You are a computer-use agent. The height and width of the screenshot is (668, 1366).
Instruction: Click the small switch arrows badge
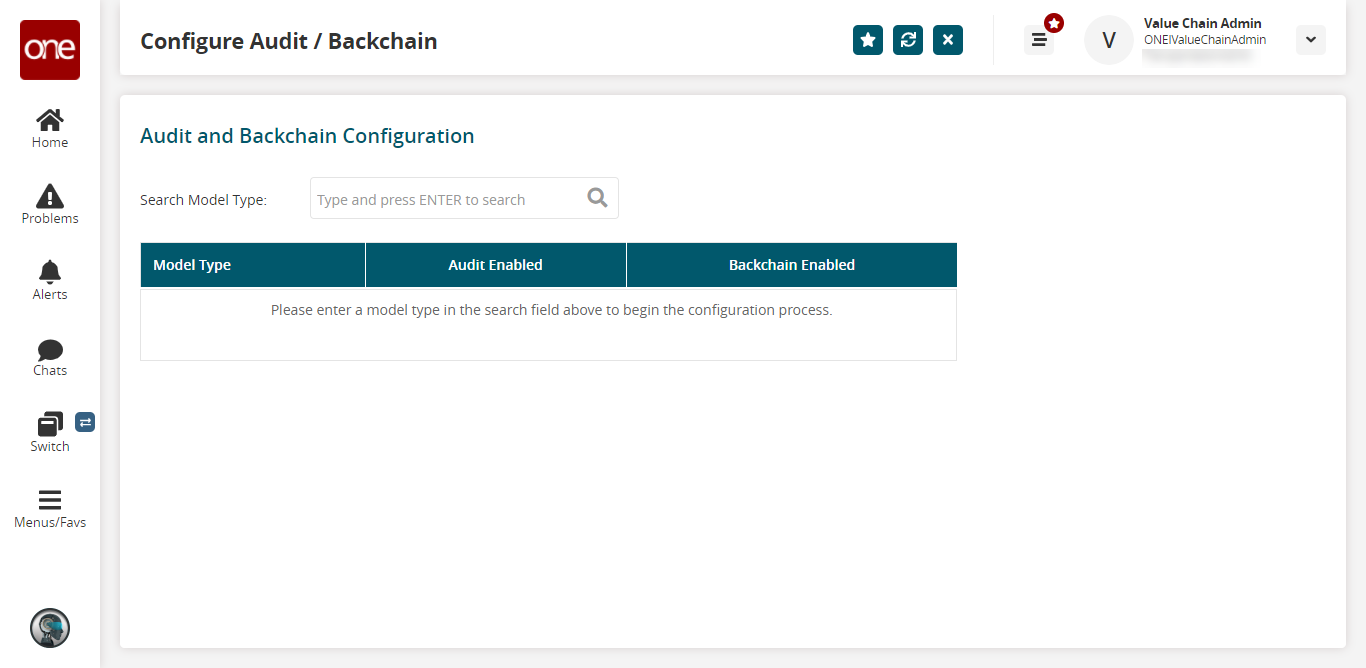coord(85,422)
